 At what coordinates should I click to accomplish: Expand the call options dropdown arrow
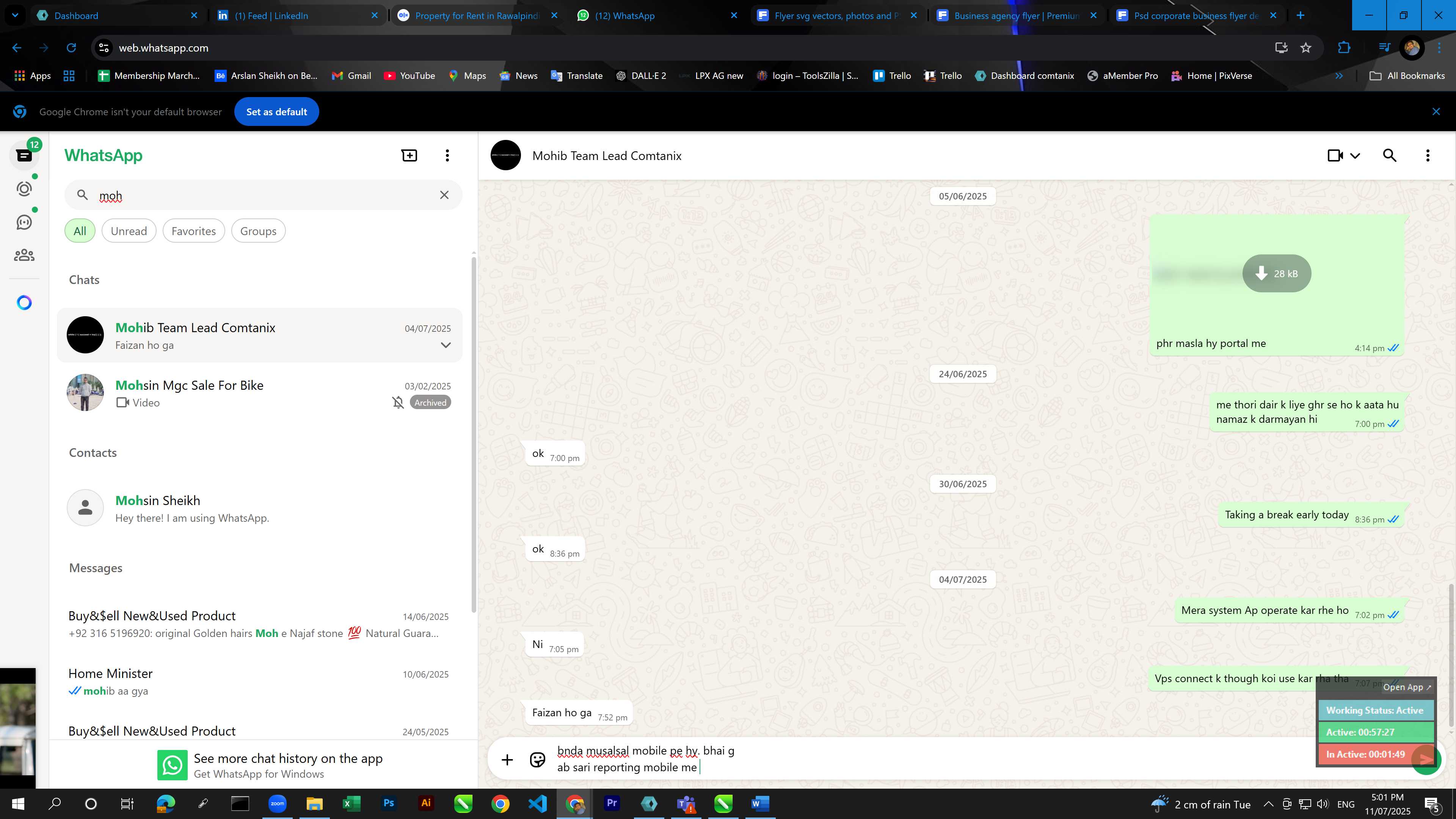pos(1356,156)
